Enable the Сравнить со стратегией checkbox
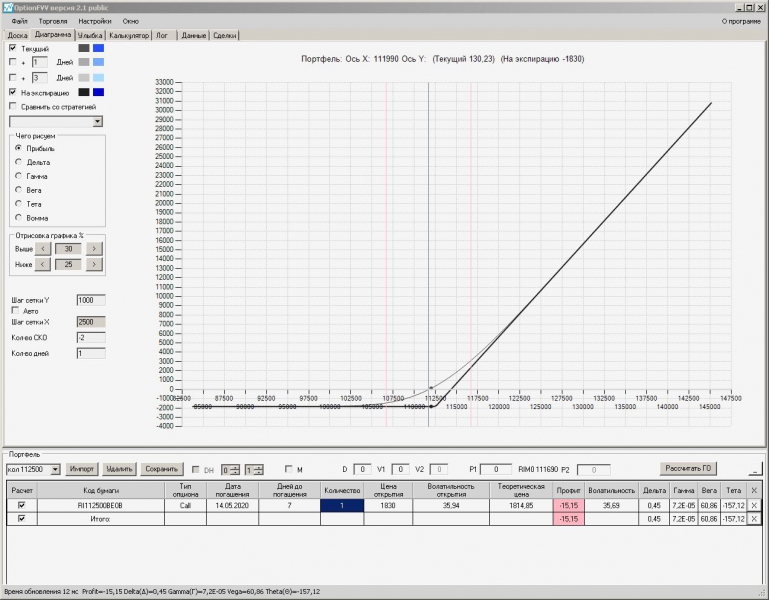Viewport: 769px width, 600px height. point(13,106)
